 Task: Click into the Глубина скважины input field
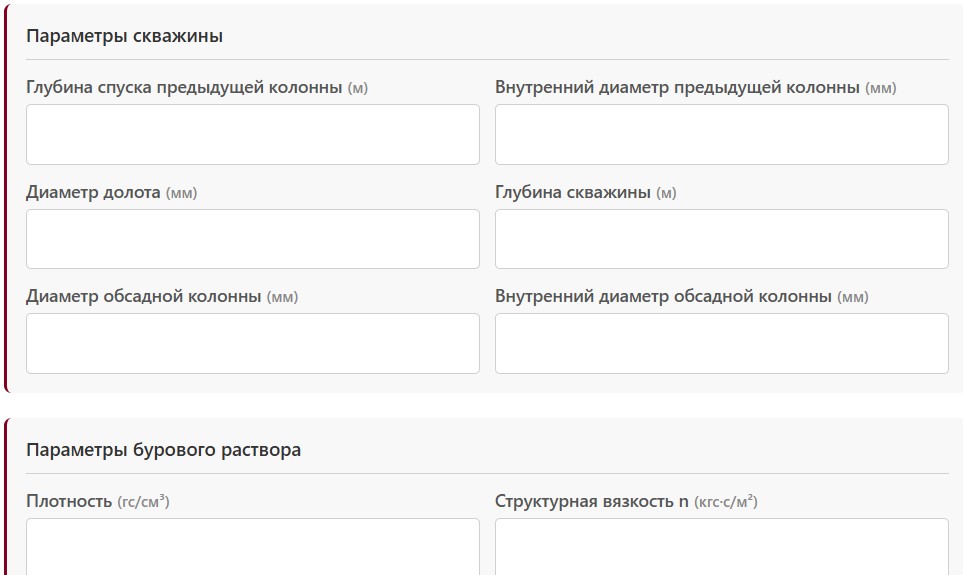[721, 239]
